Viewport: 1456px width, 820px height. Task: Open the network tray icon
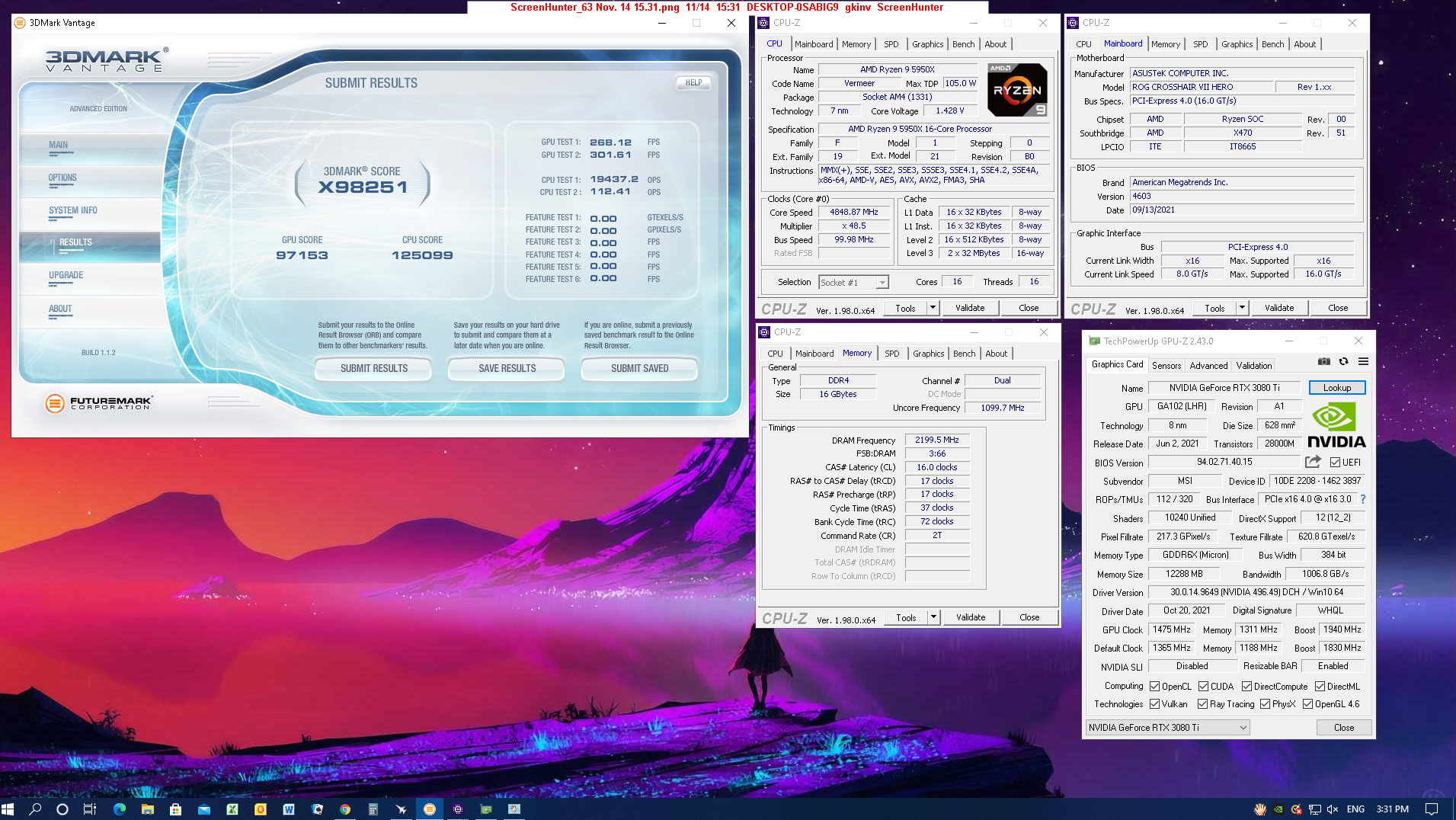[x=1315, y=809]
